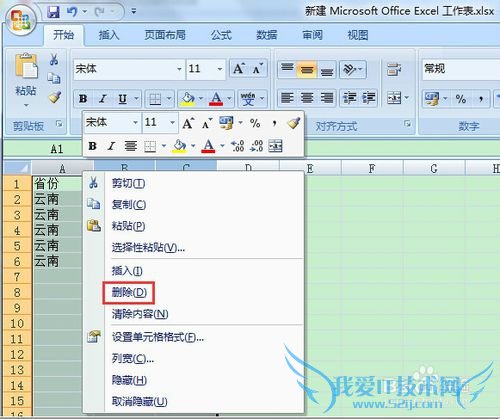The image size is (500, 419).
Task: Open the clipboard group dialog launcher
Action: pyautogui.click(x=59, y=124)
